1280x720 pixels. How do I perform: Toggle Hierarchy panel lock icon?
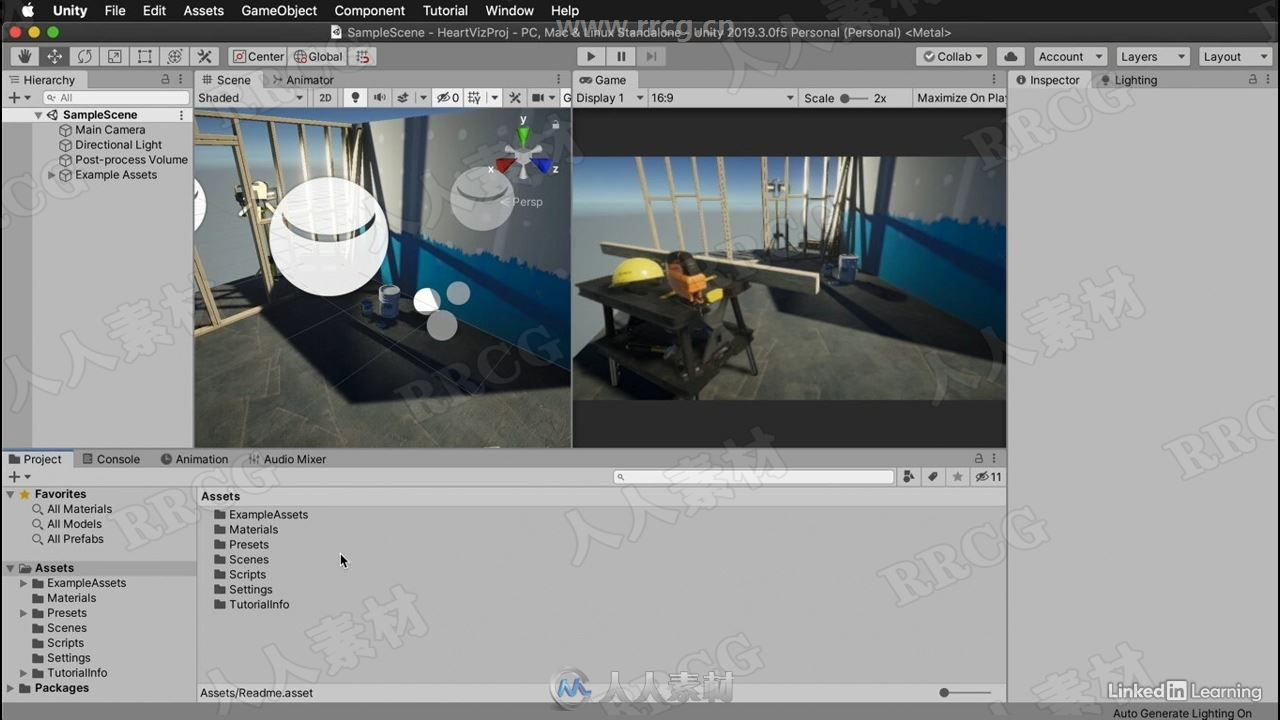click(165, 80)
